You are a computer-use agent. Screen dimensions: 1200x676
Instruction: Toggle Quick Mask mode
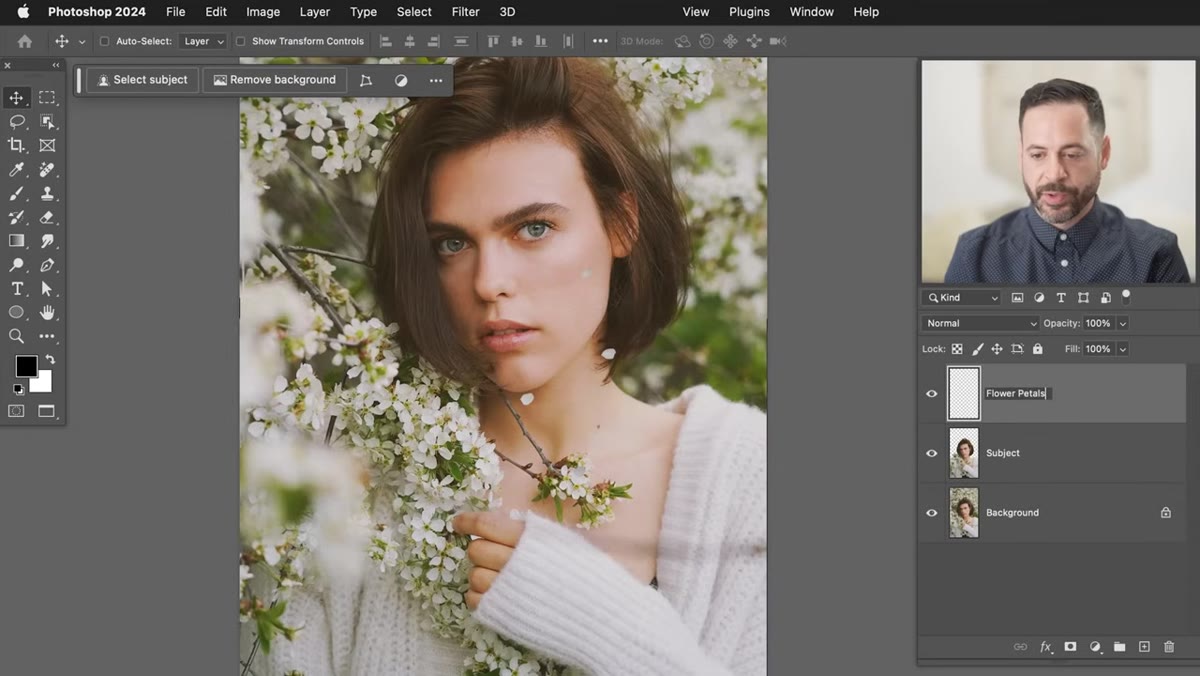tap(17, 411)
